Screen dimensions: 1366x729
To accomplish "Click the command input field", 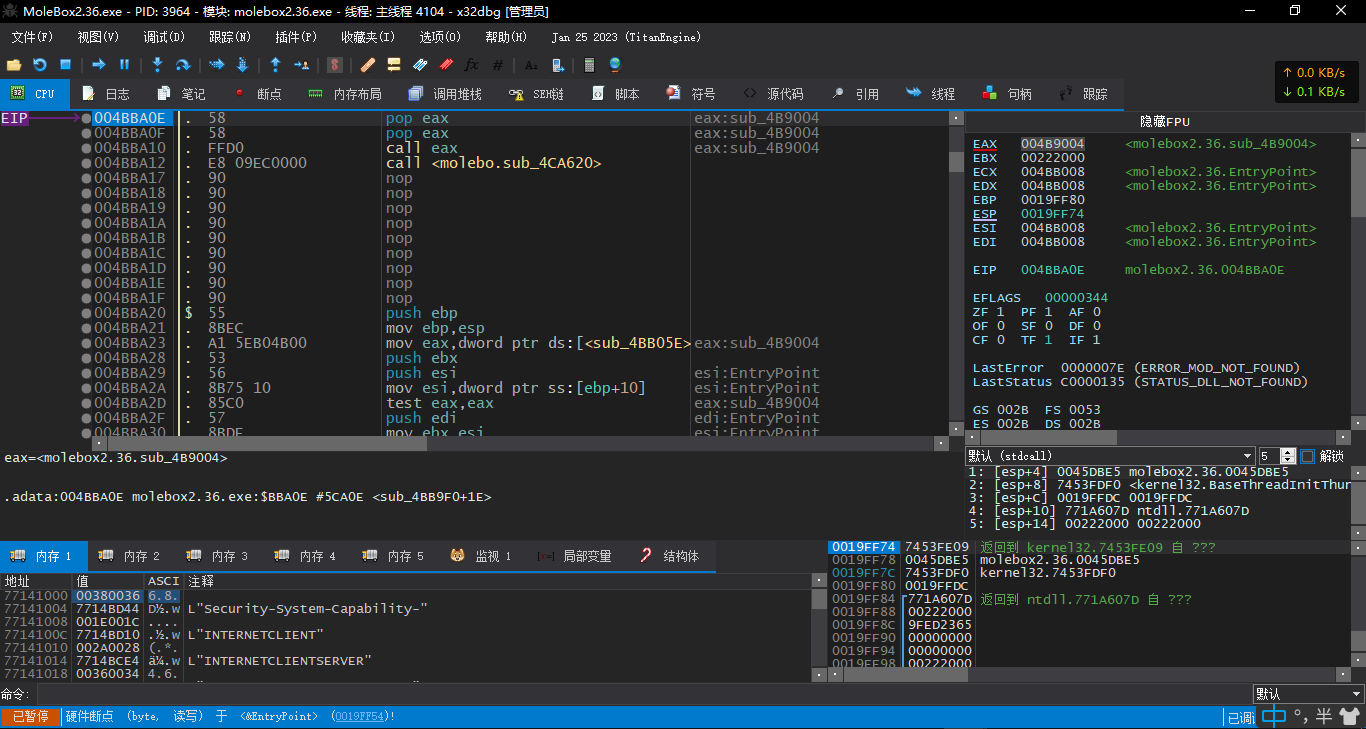I will tap(640, 694).
